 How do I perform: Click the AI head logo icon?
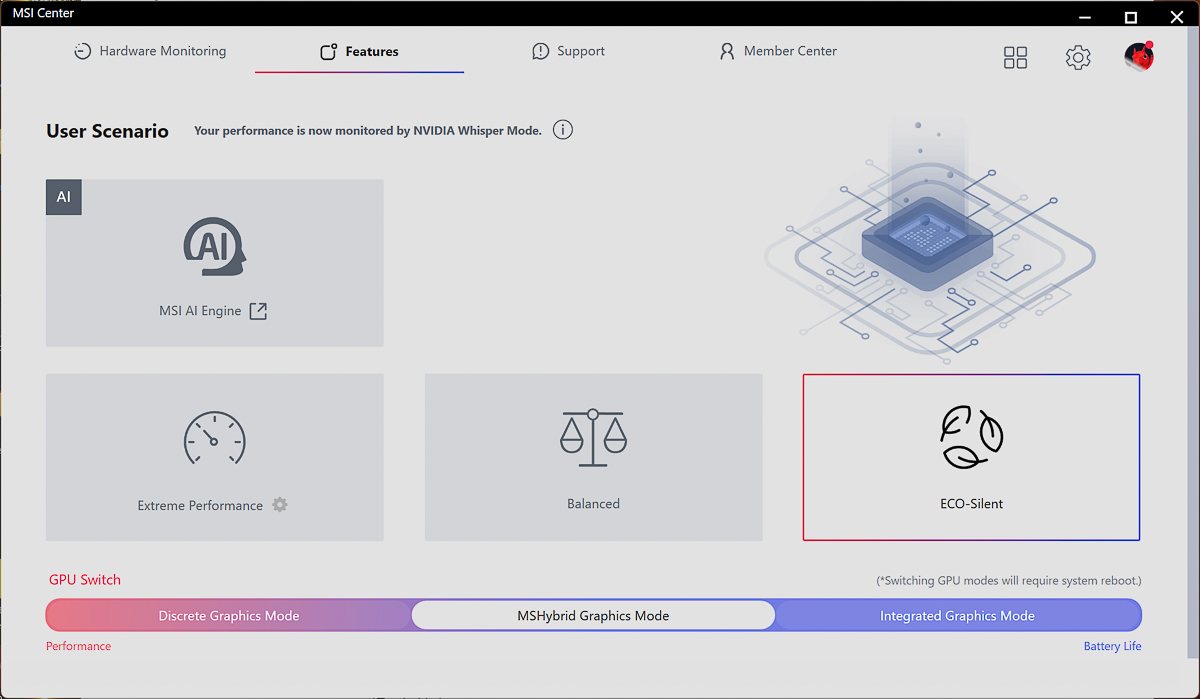[x=215, y=247]
